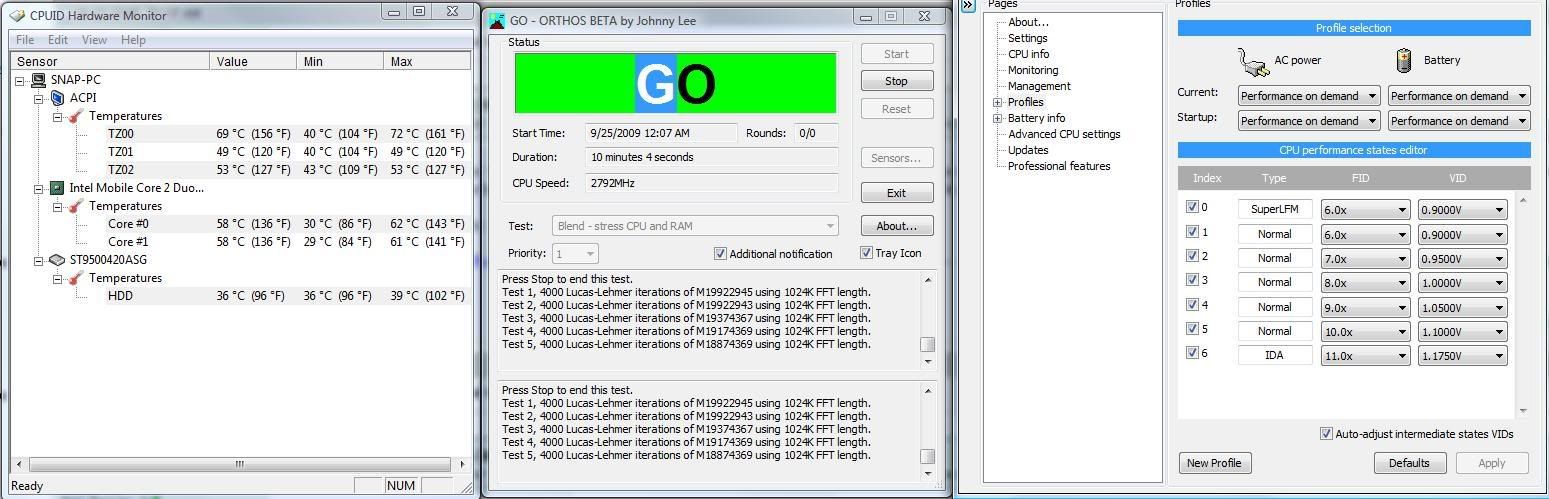
Task: Select the Updates page
Action: pos(1028,150)
